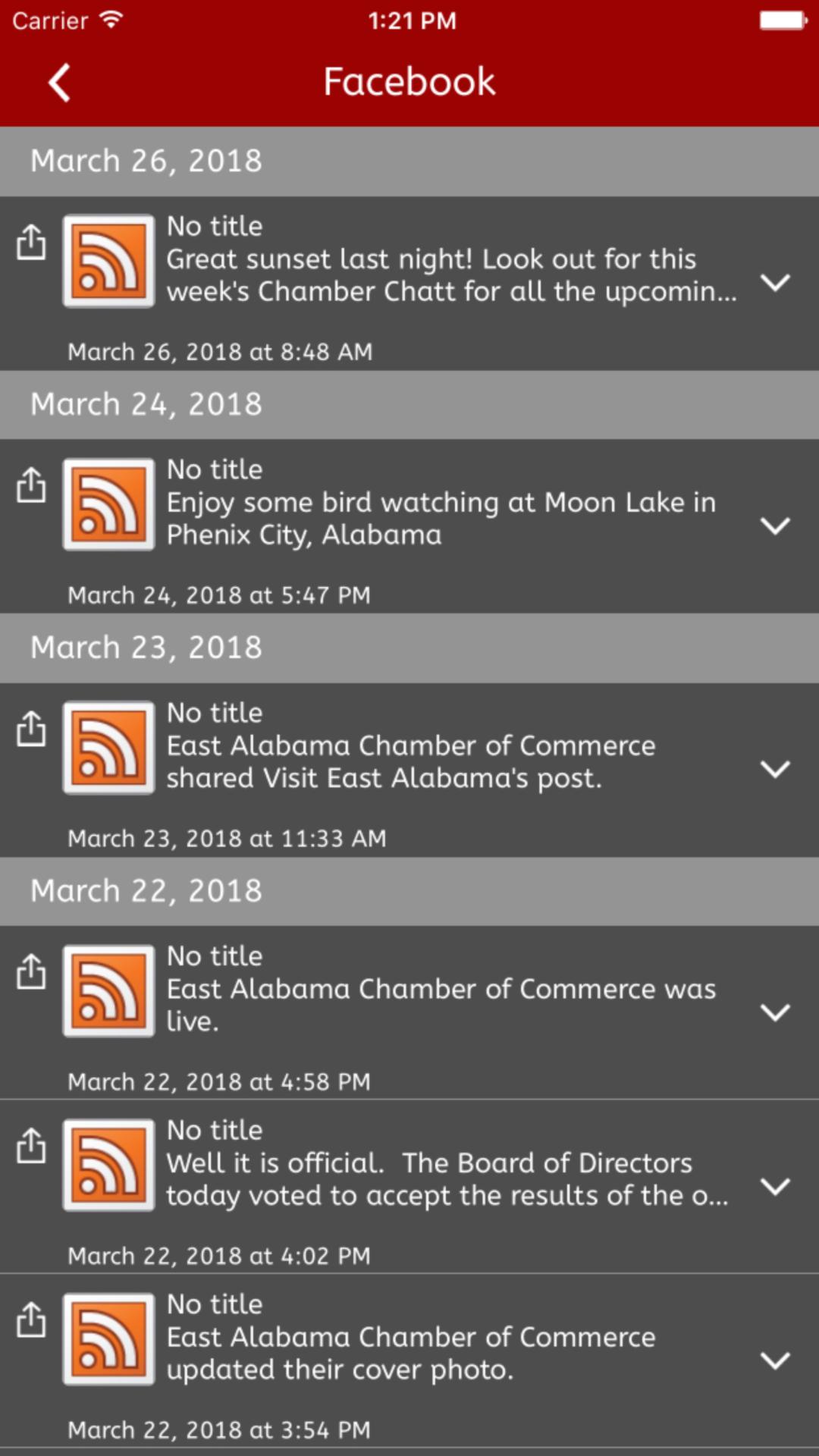Expand the 'shared Visit East Alabama's post' item
The width and height of the screenshot is (819, 1456).
[x=775, y=769]
